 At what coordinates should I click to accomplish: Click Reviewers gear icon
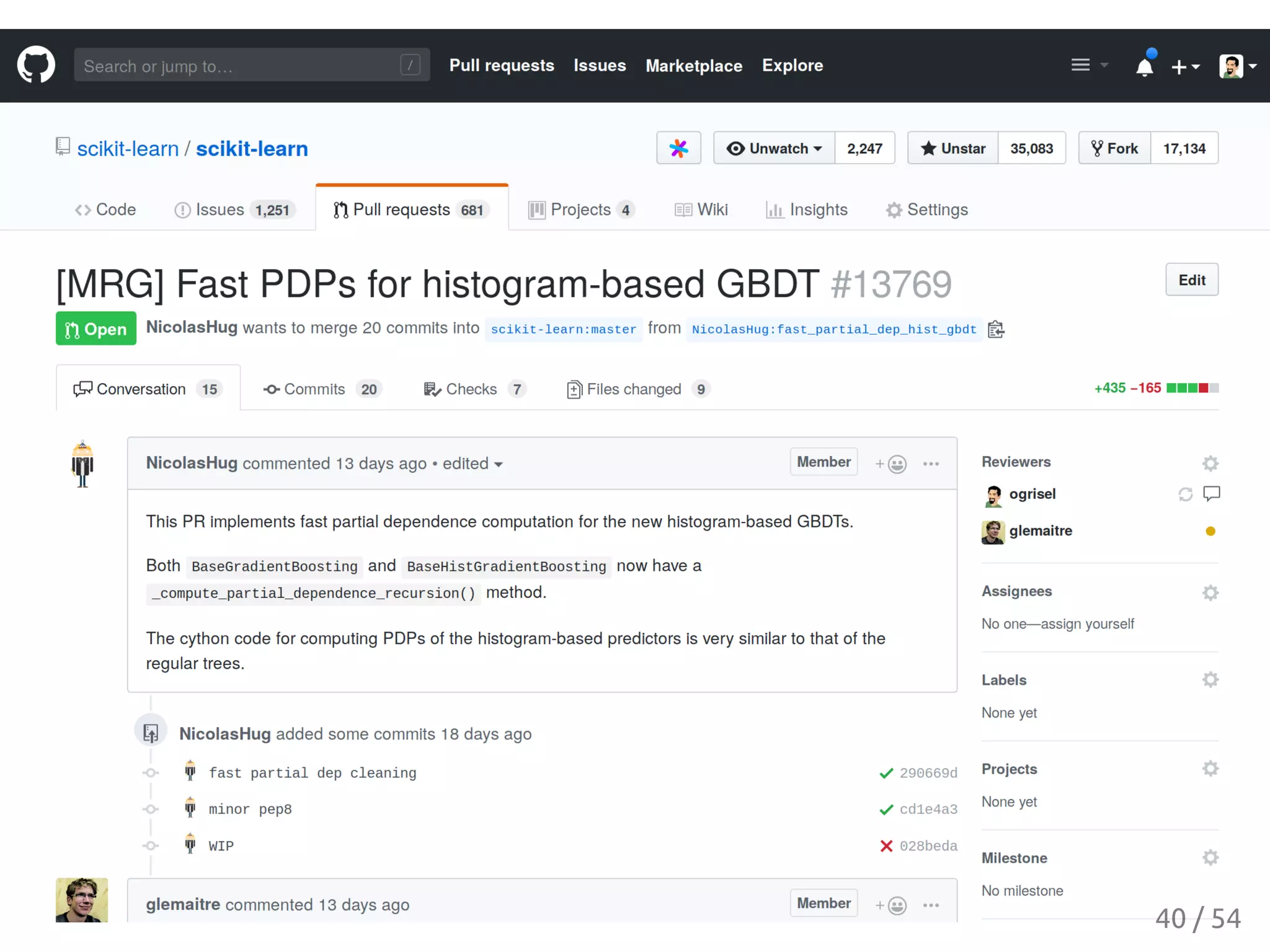1210,463
